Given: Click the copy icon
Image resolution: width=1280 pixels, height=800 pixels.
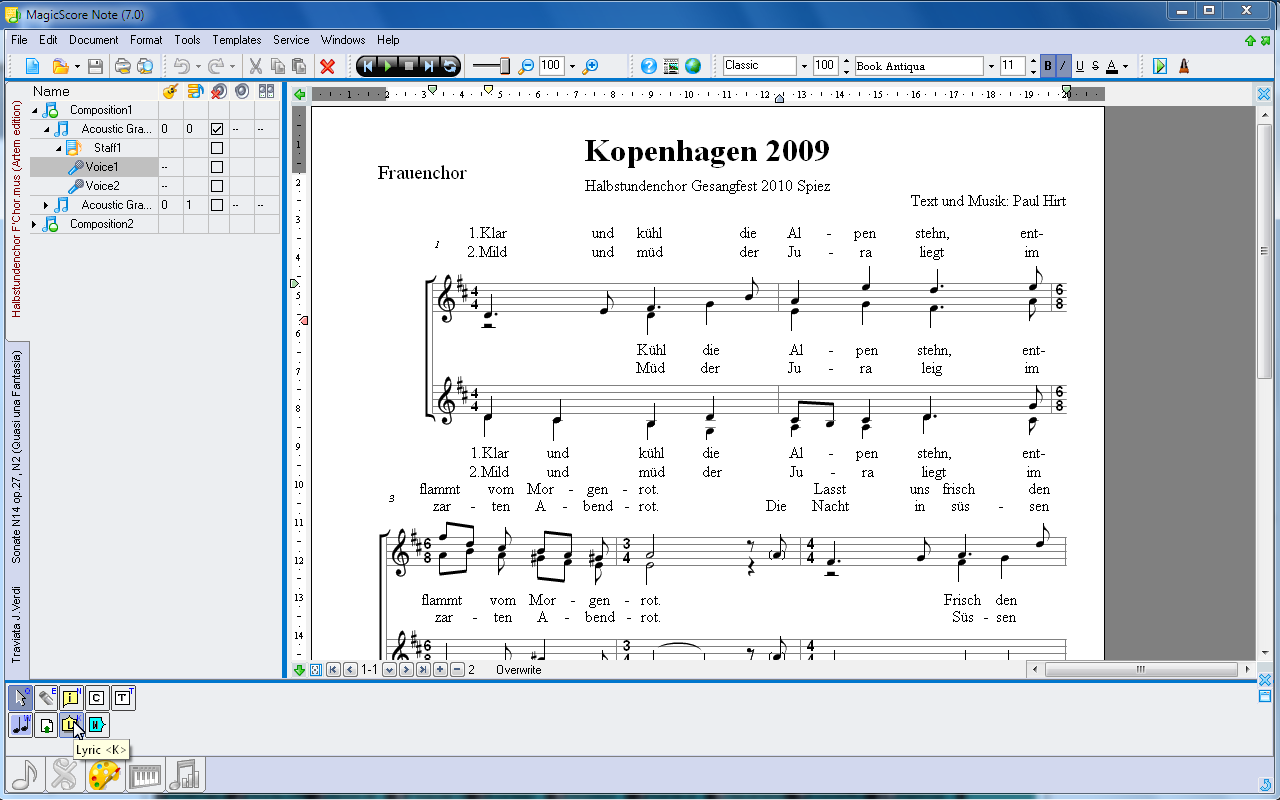Looking at the screenshot, I should click(277, 66).
